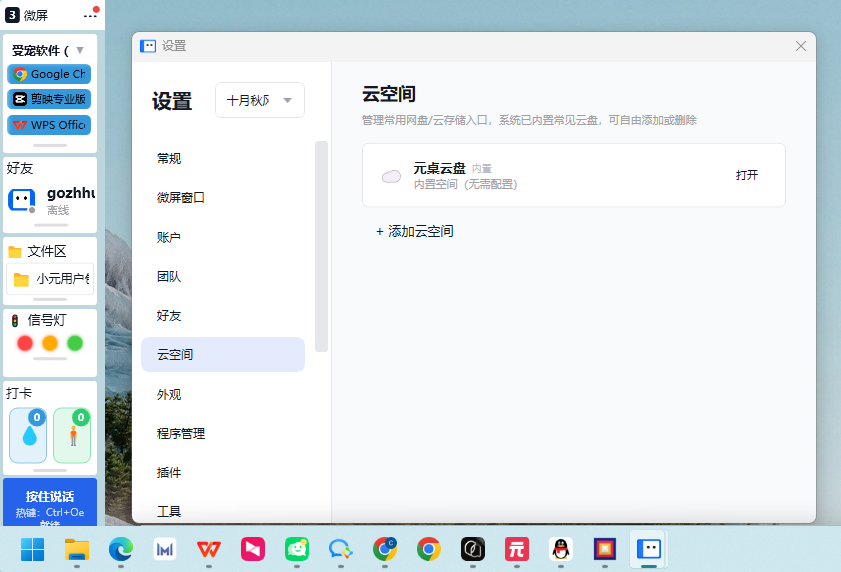Screen dimensions: 841x572
Task: Select 程序管理 in settings menu
Action: point(223,434)
